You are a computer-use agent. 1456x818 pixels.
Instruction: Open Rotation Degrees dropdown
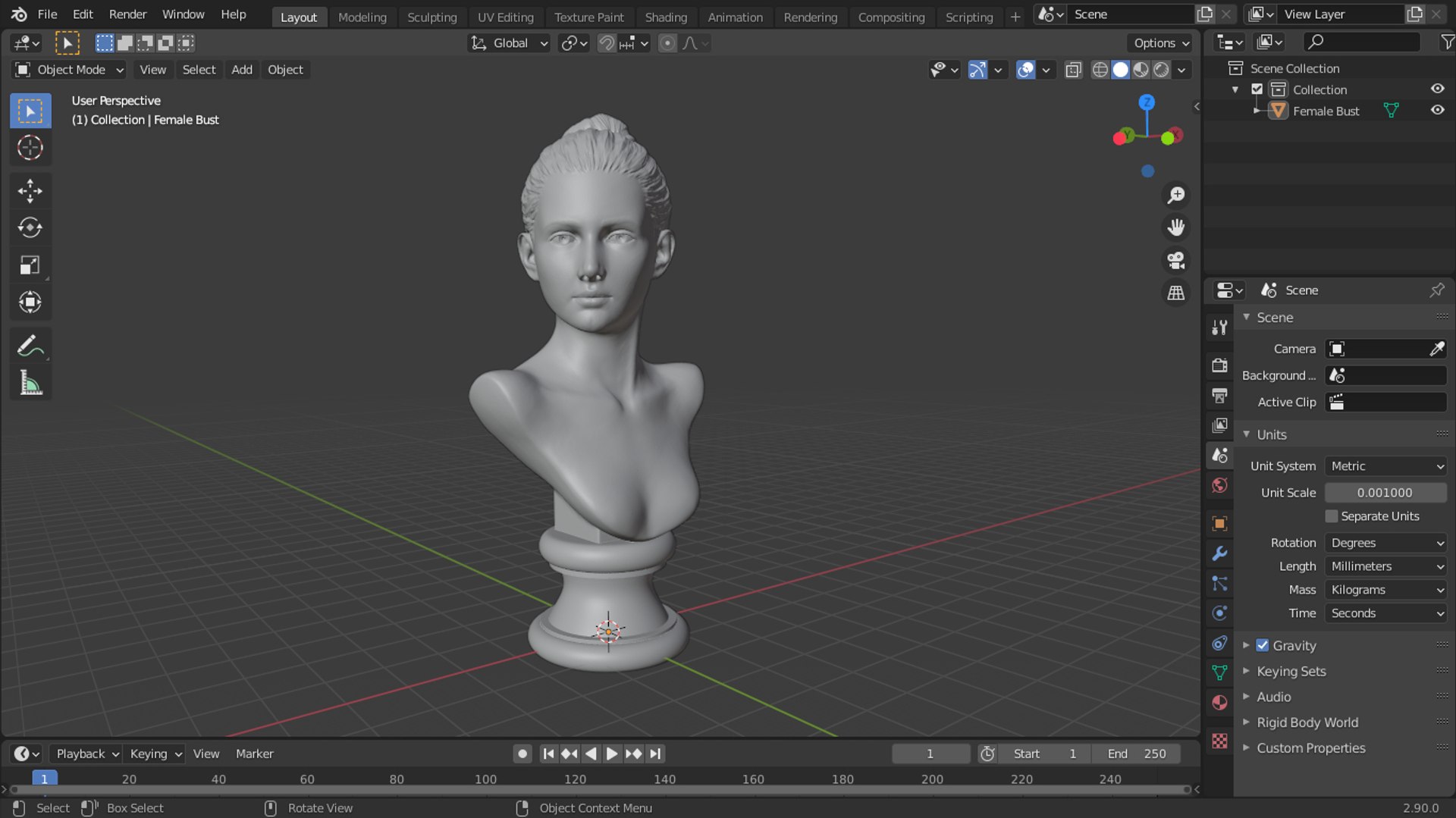point(1385,543)
